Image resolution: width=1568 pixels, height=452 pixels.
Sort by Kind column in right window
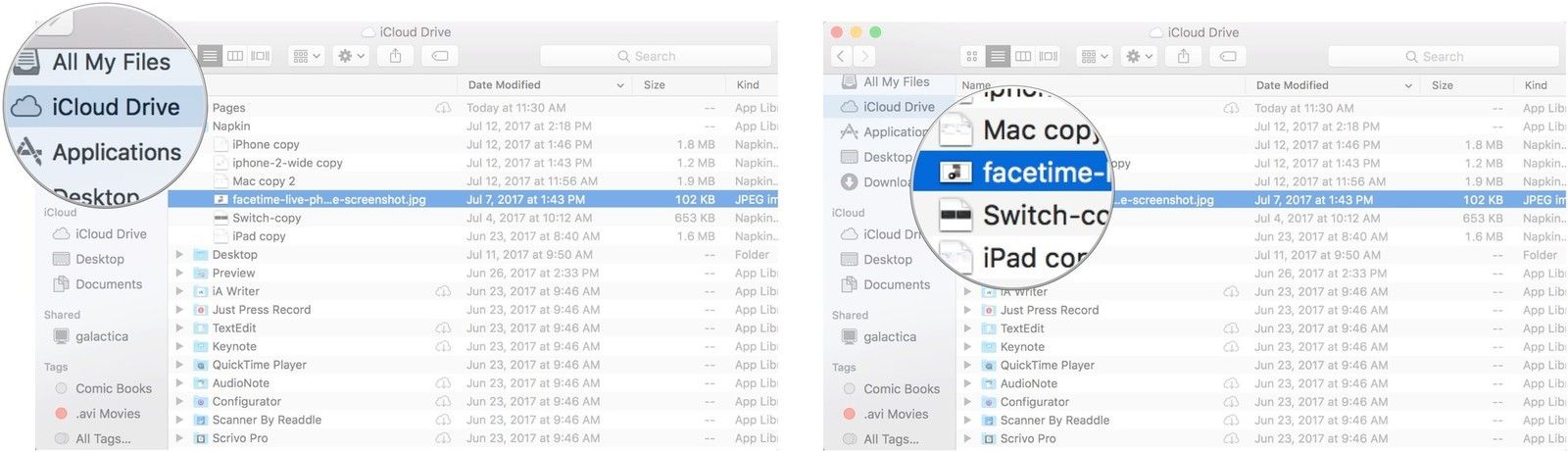point(1541,85)
